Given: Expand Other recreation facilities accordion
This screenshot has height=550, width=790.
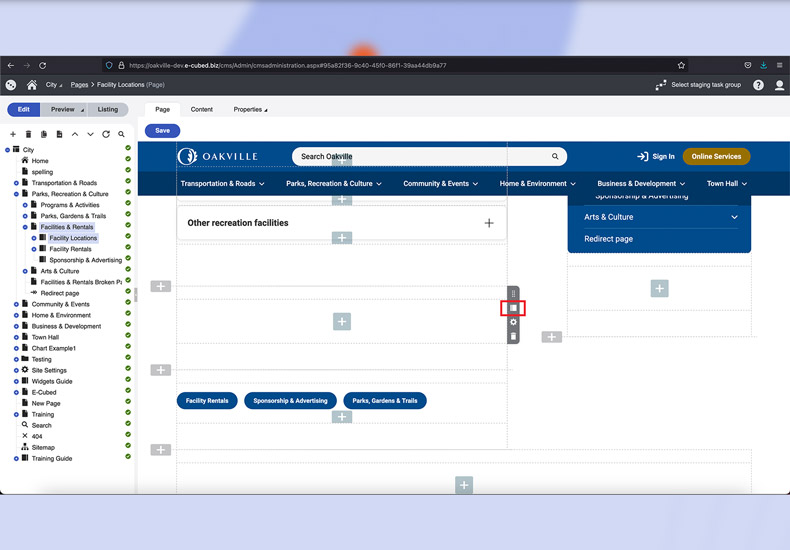Looking at the screenshot, I should [488, 223].
